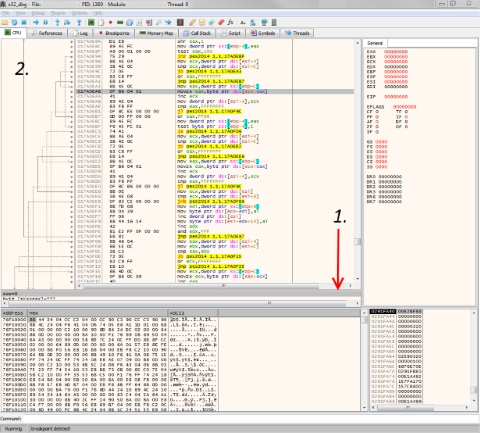
Task: Open the Options menu
Action: coord(79,13)
